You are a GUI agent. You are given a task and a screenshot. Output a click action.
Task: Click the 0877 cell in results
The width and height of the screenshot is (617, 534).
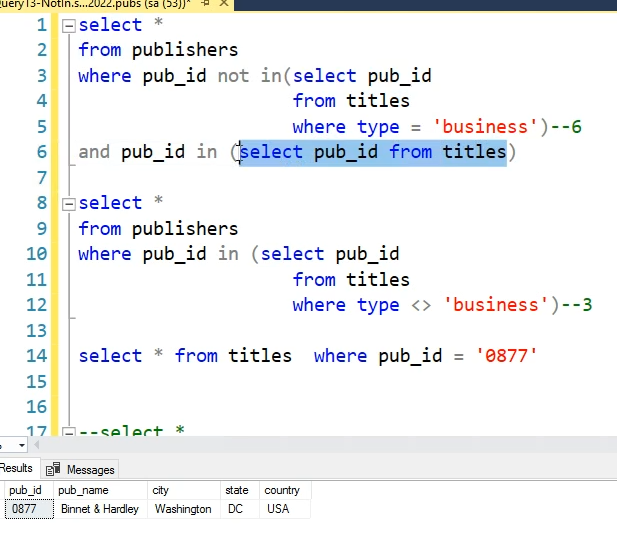tap(29, 509)
